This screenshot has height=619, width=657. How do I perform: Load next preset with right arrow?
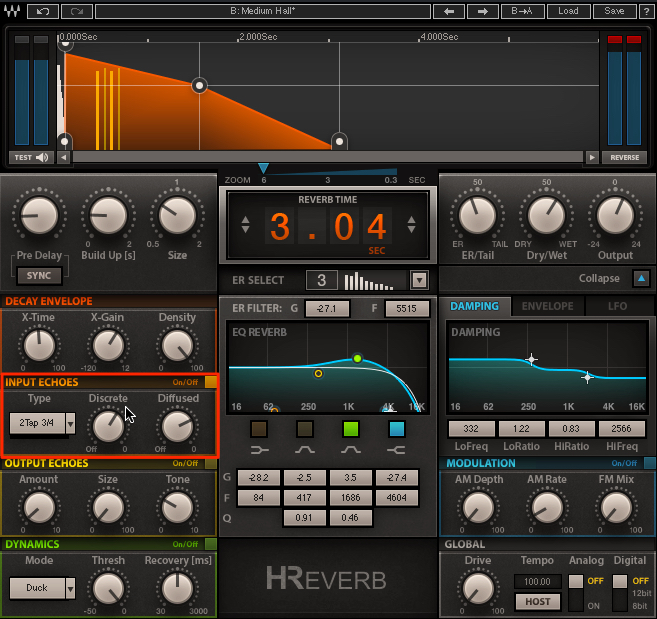click(483, 11)
